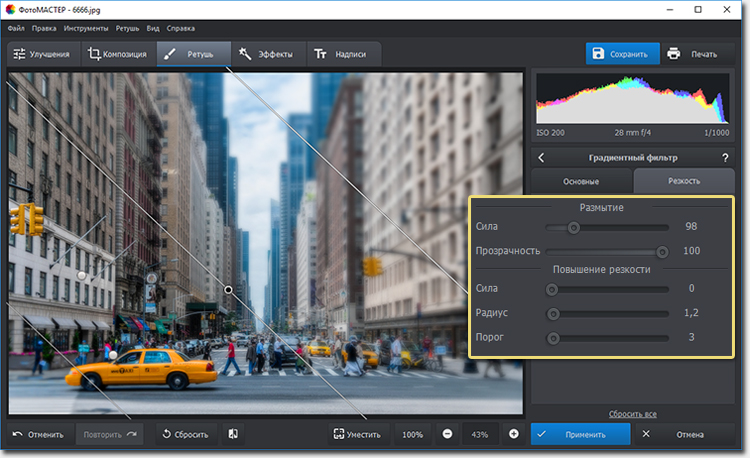The image size is (750, 458).
Task: Open the Файл menu
Action: point(15,29)
